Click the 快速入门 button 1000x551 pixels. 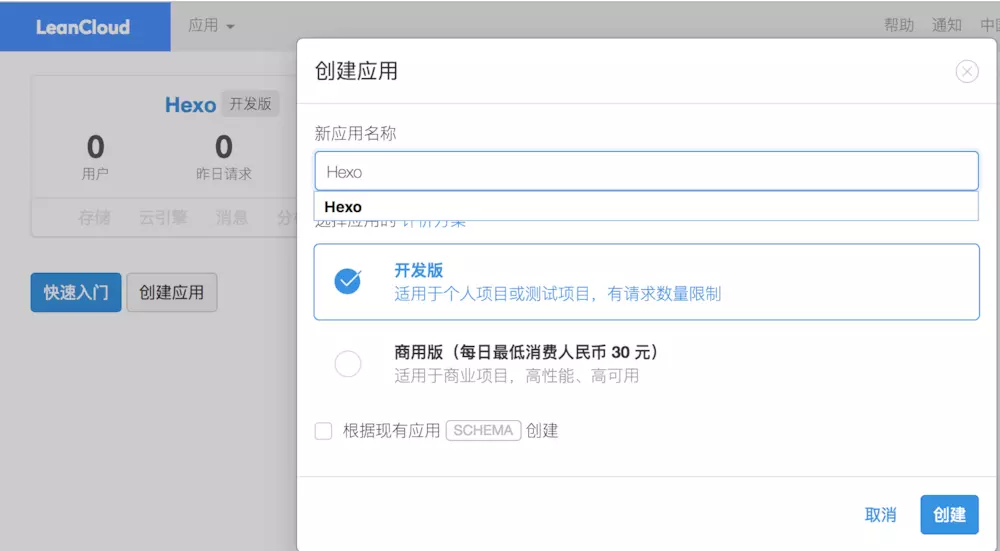tap(76, 293)
